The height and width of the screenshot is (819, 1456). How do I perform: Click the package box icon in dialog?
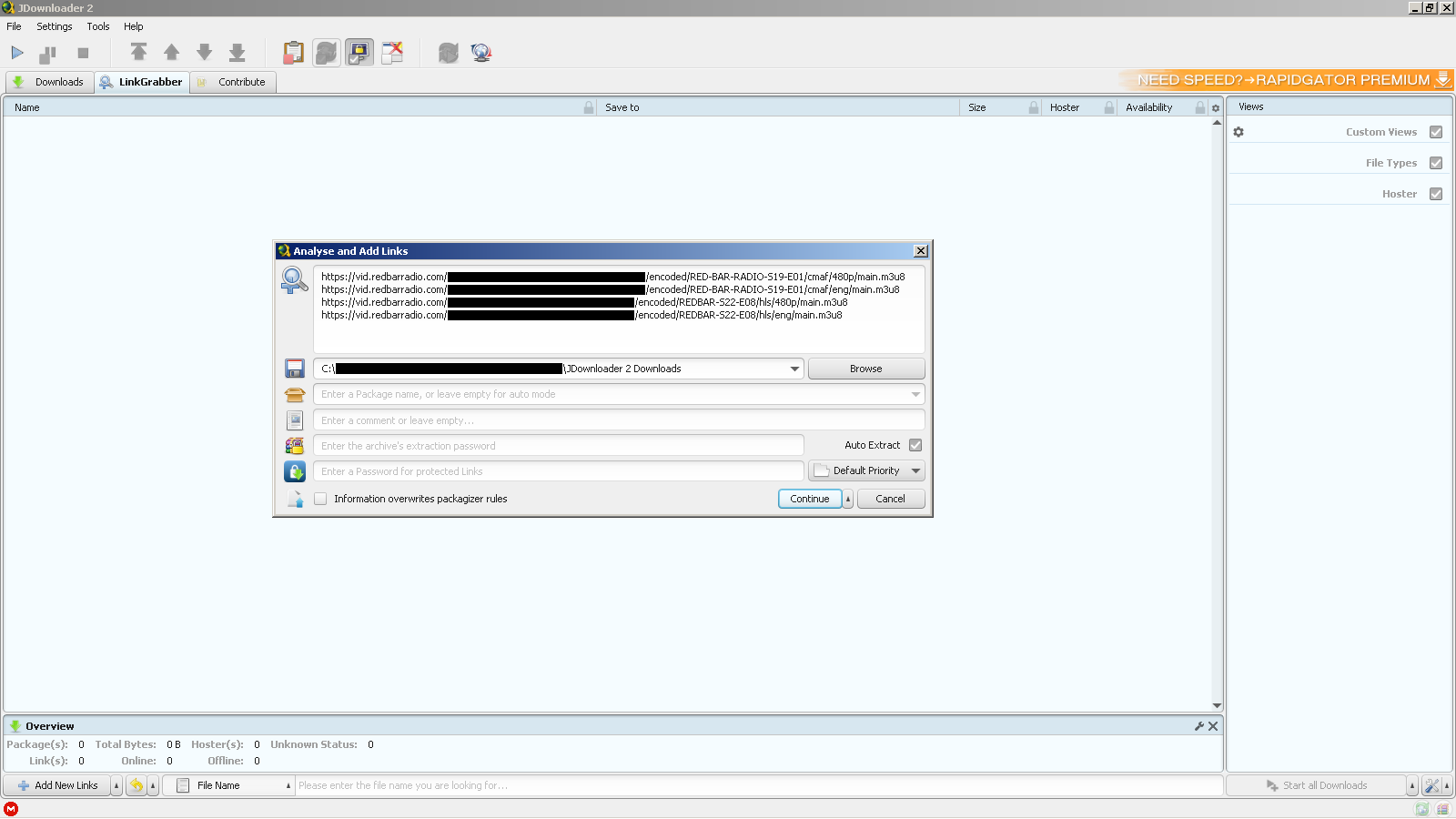295,395
